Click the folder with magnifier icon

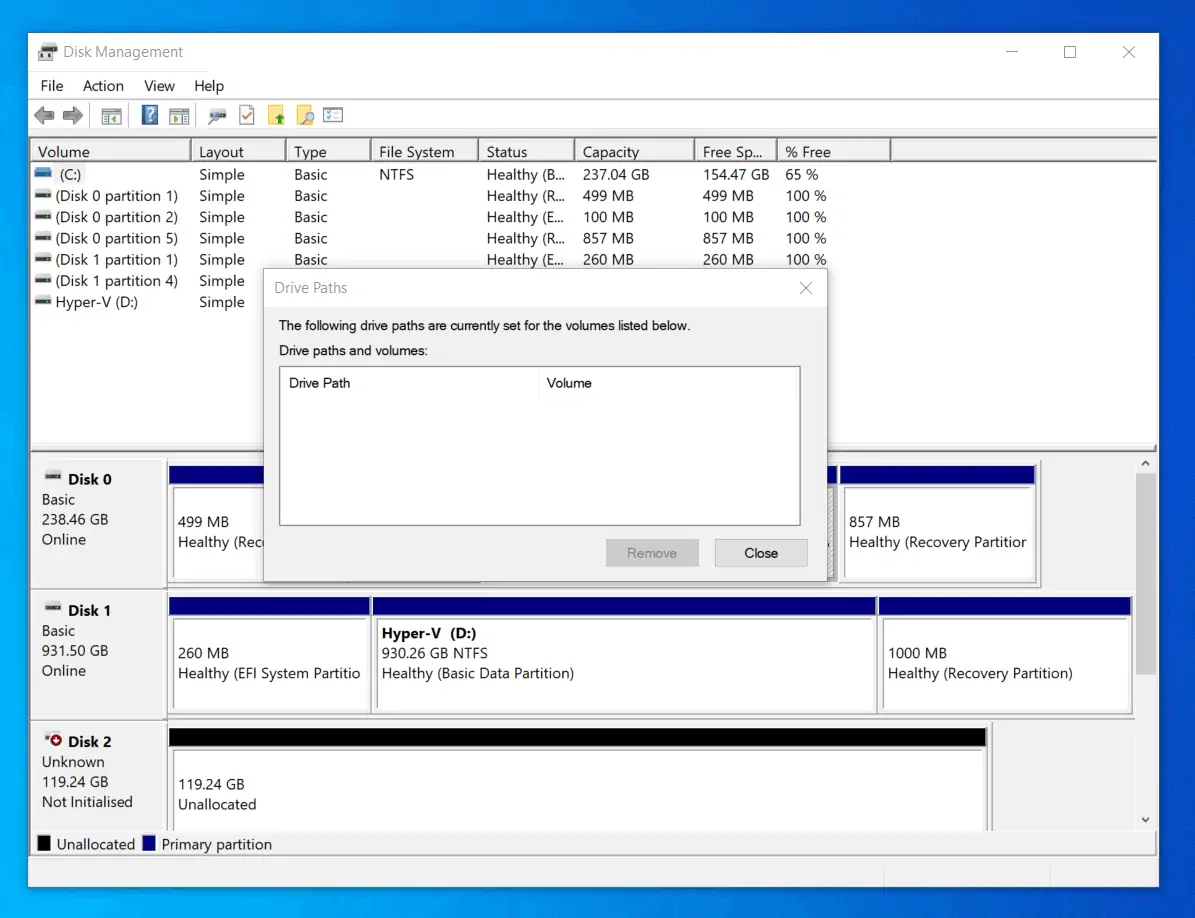pyautogui.click(x=305, y=115)
